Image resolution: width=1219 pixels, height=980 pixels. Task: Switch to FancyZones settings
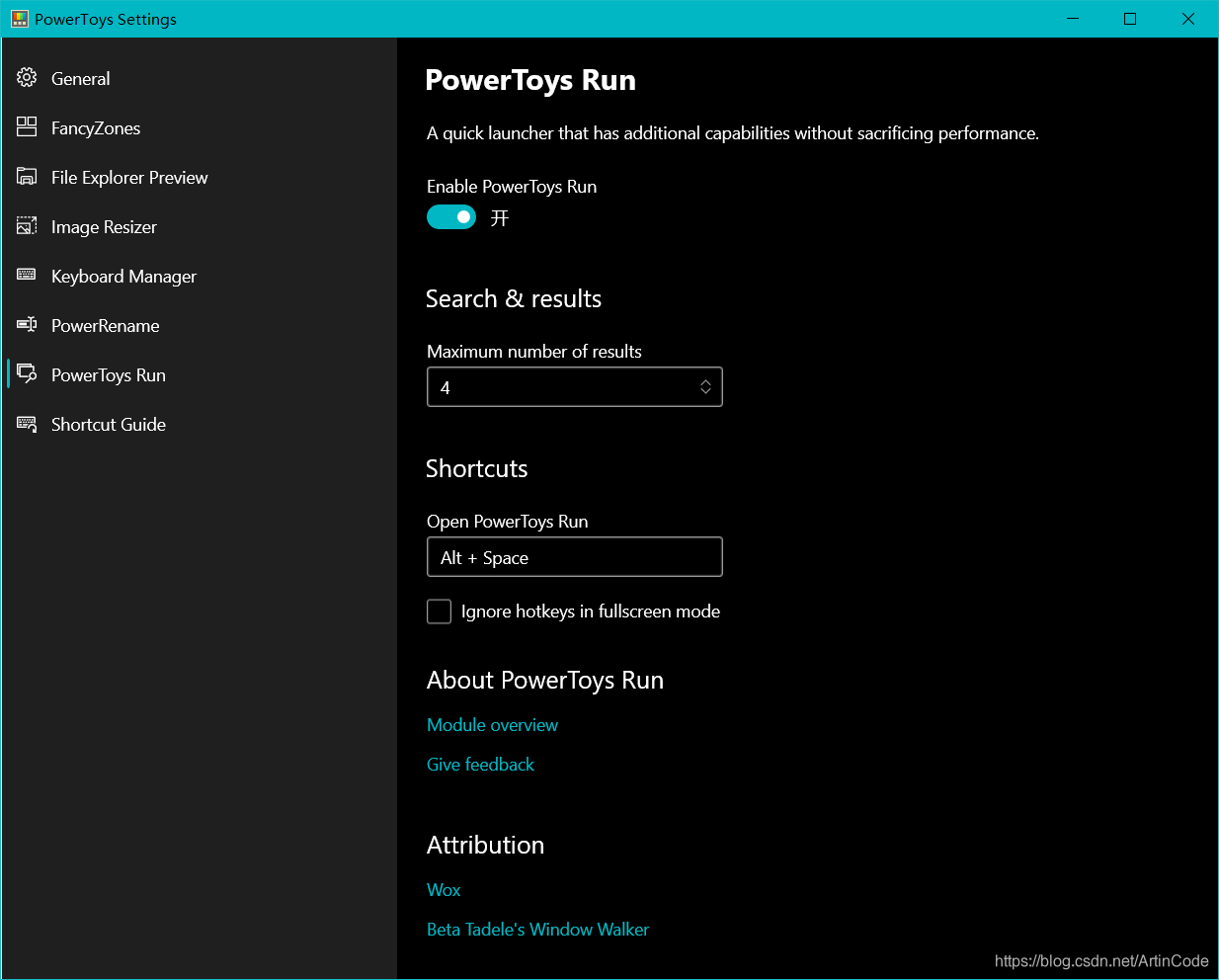pyautogui.click(x=199, y=127)
